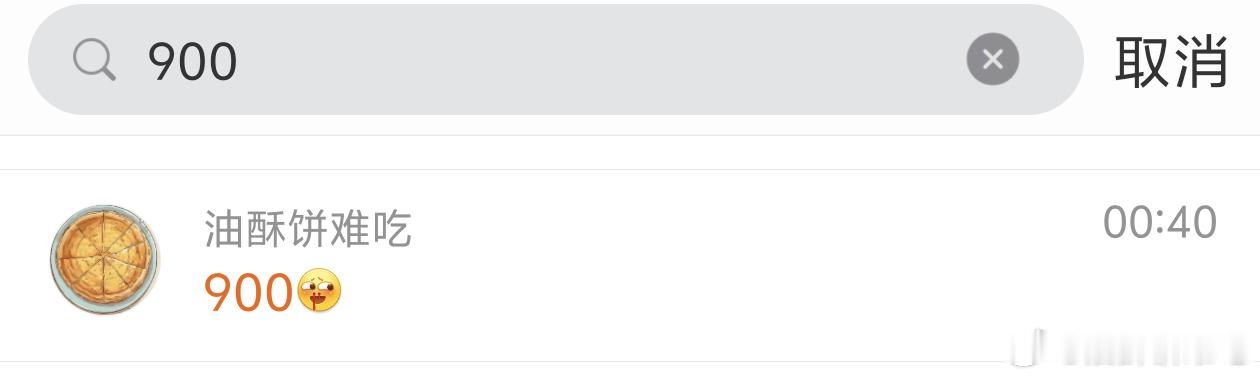The height and width of the screenshot is (380, 1260).
Task: Click the contact name 油酥饼难吃
Action: point(308,230)
